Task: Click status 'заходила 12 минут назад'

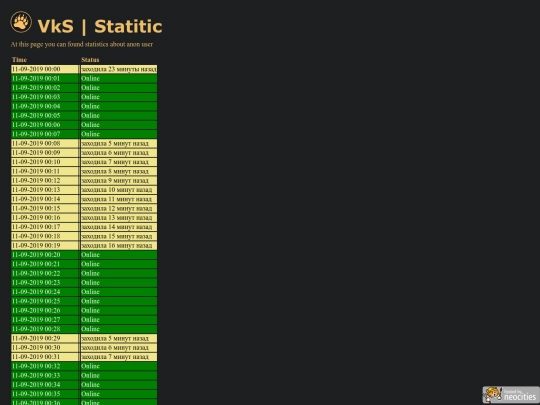Action: tap(119, 208)
